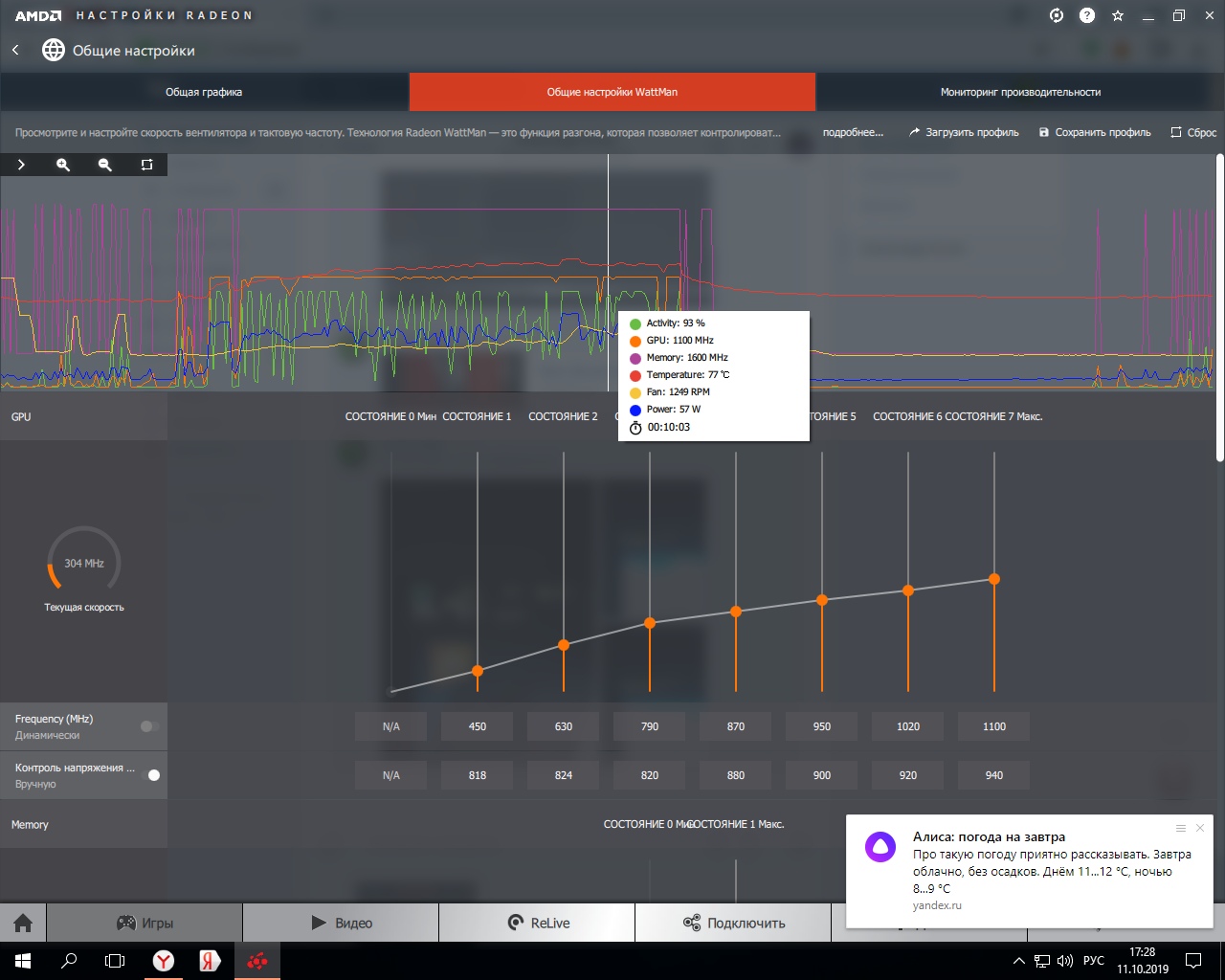The height and width of the screenshot is (980, 1225).
Task: Click the Алиса purple notification icon
Action: pos(880,847)
